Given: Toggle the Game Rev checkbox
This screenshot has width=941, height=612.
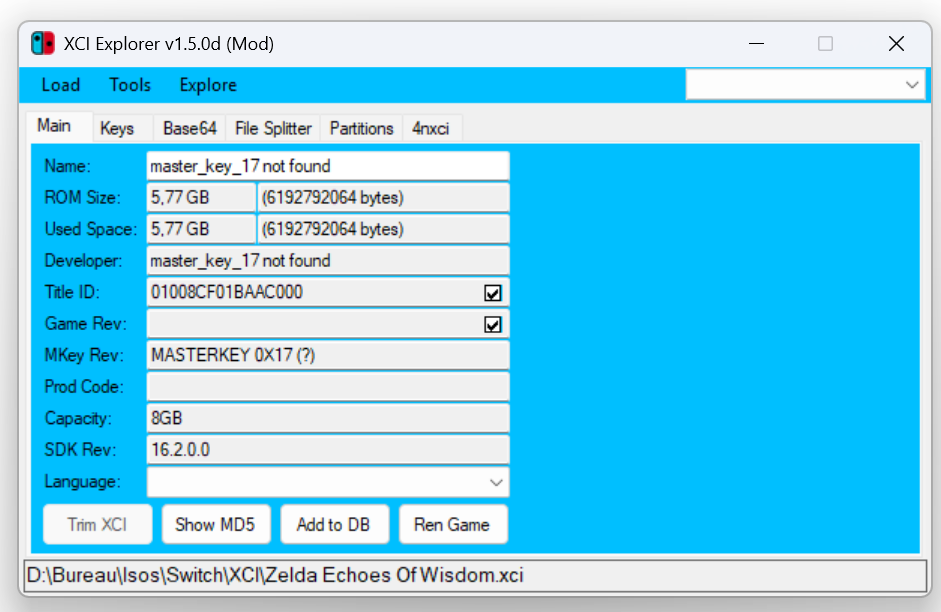Looking at the screenshot, I should tap(493, 325).
